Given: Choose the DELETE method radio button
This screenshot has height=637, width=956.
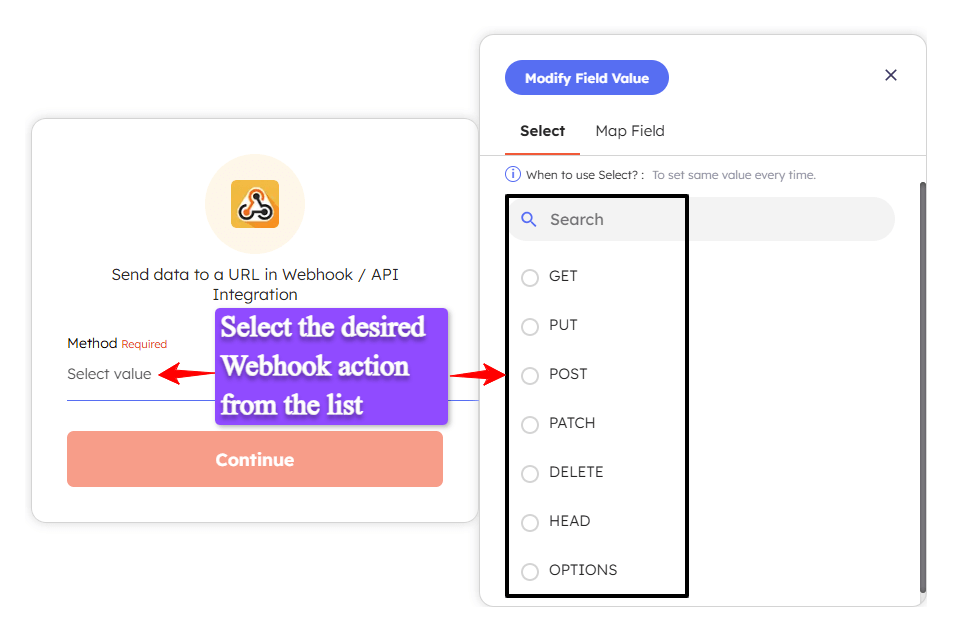Looking at the screenshot, I should tap(529, 473).
